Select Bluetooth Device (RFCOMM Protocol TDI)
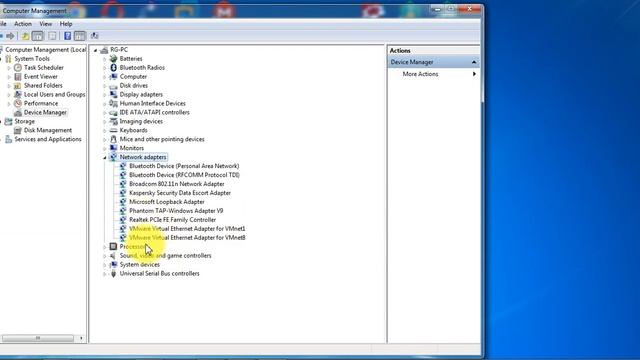Image resolution: width=640 pixels, height=360 pixels. click(x=184, y=175)
